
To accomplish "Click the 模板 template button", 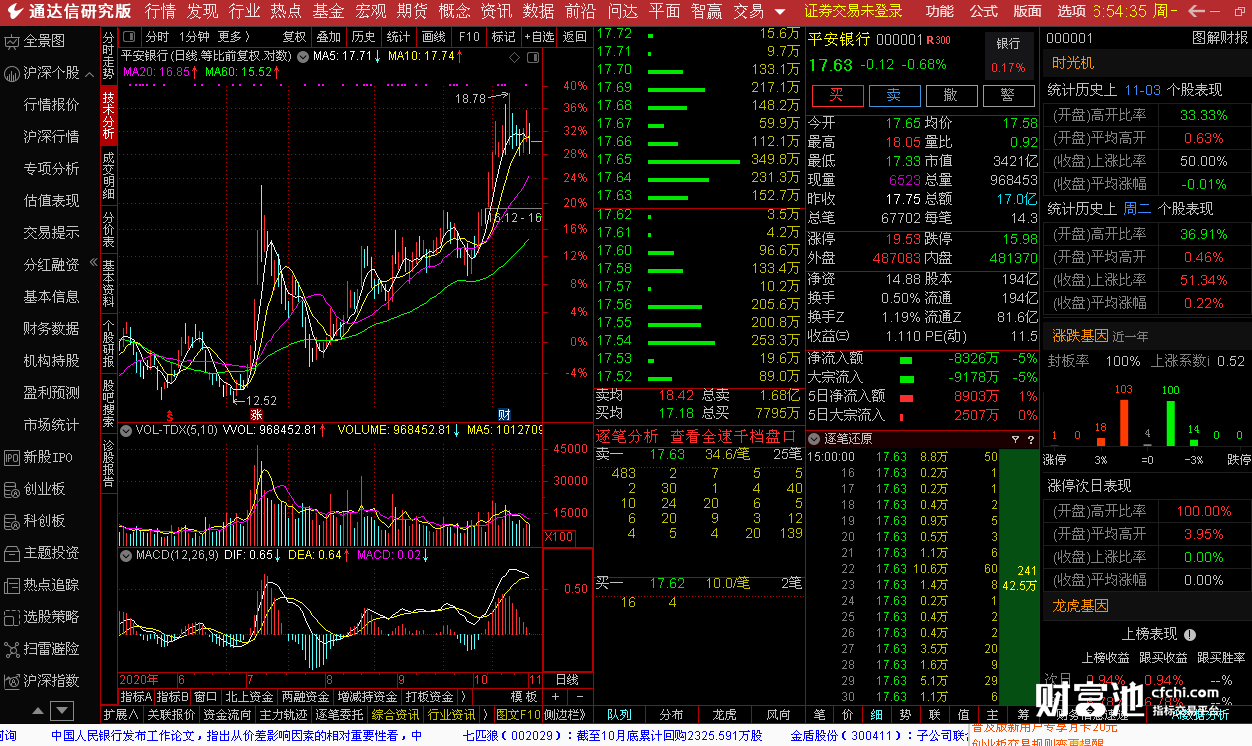I will 523,696.
